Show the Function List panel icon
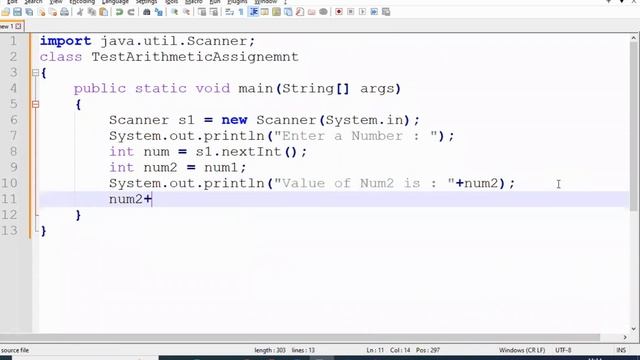Screen dimensions: 640x360 pyautogui.click(x=300, y=12)
